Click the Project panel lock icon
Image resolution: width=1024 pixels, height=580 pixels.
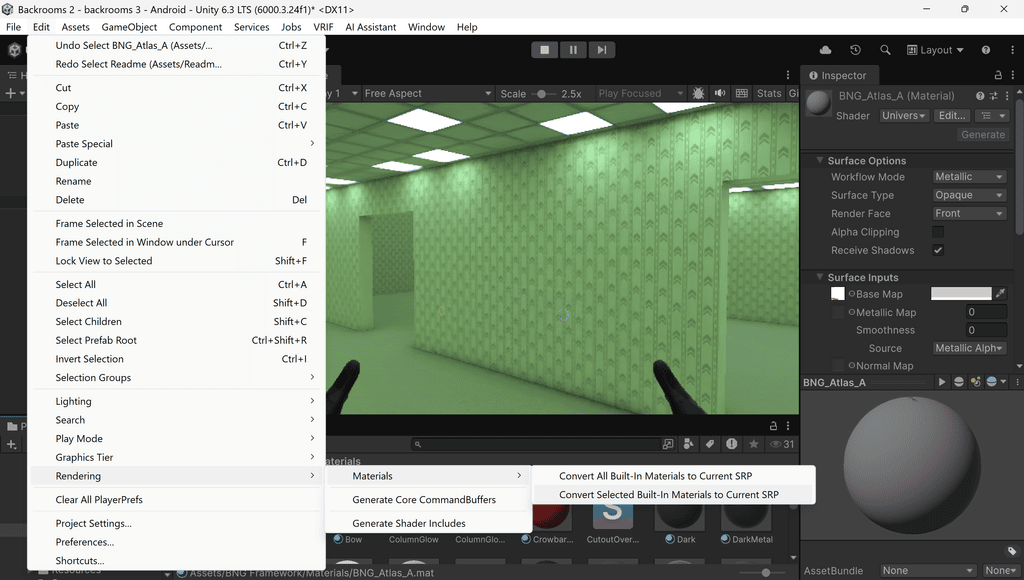click(x=773, y=426)
